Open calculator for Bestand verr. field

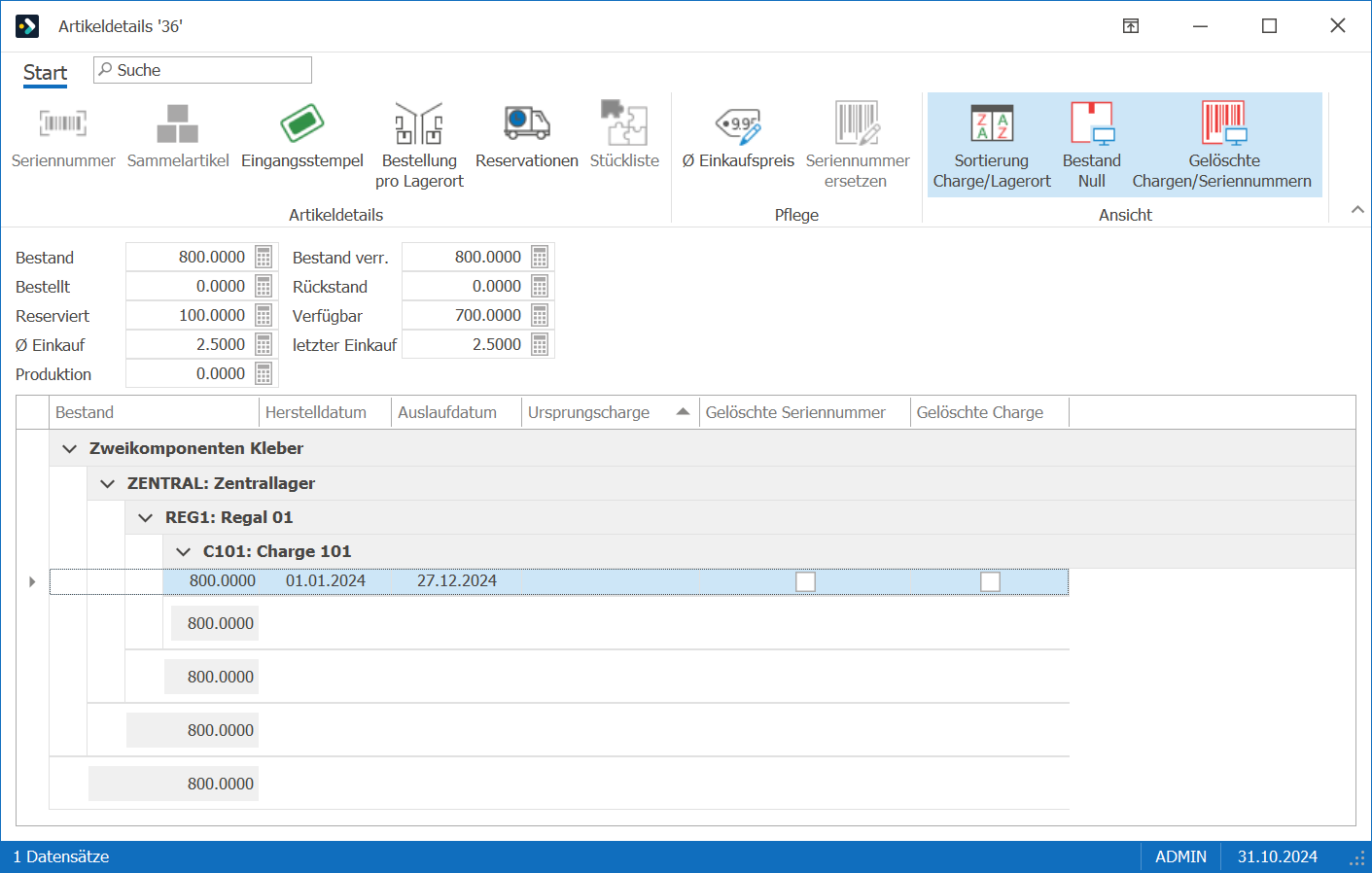tap(540, 257)
